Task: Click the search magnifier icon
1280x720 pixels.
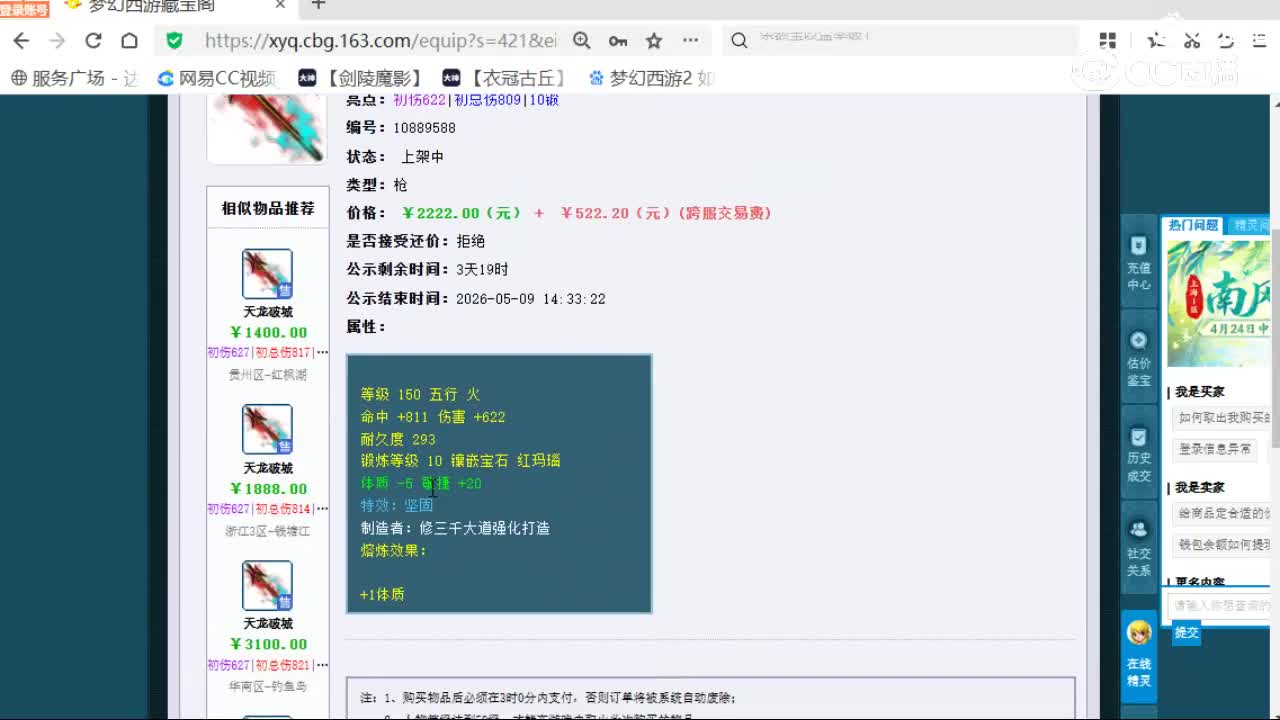Action: click(x=739, y=41)
